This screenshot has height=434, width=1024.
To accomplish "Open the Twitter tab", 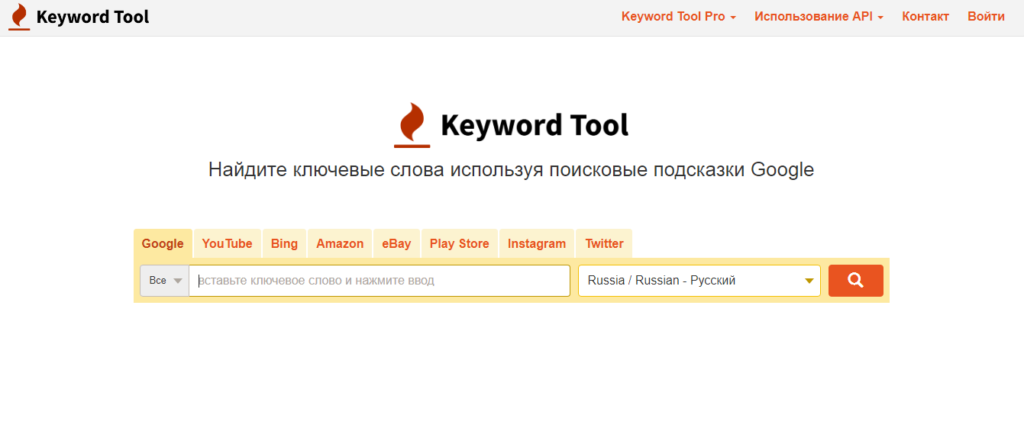I will coord(604,244).
